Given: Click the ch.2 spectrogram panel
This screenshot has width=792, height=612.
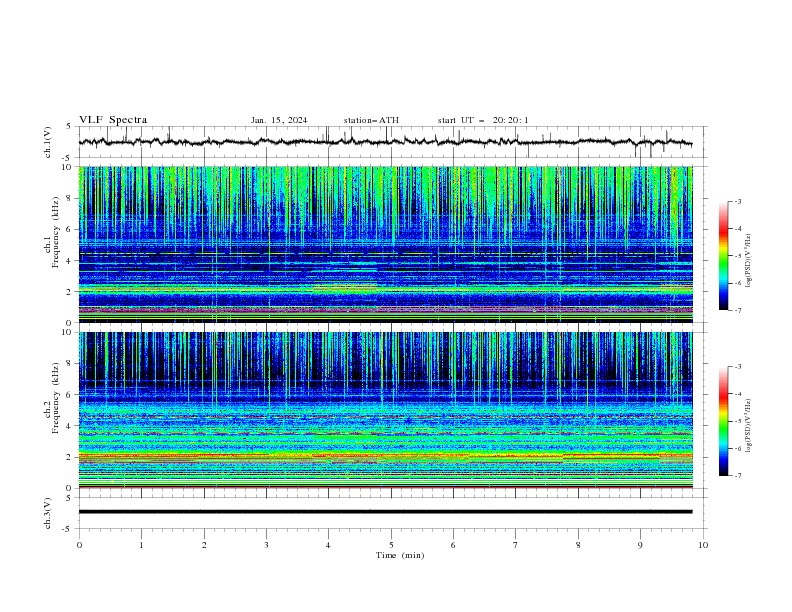Looking at the screenshot, I should pos(385,410).
